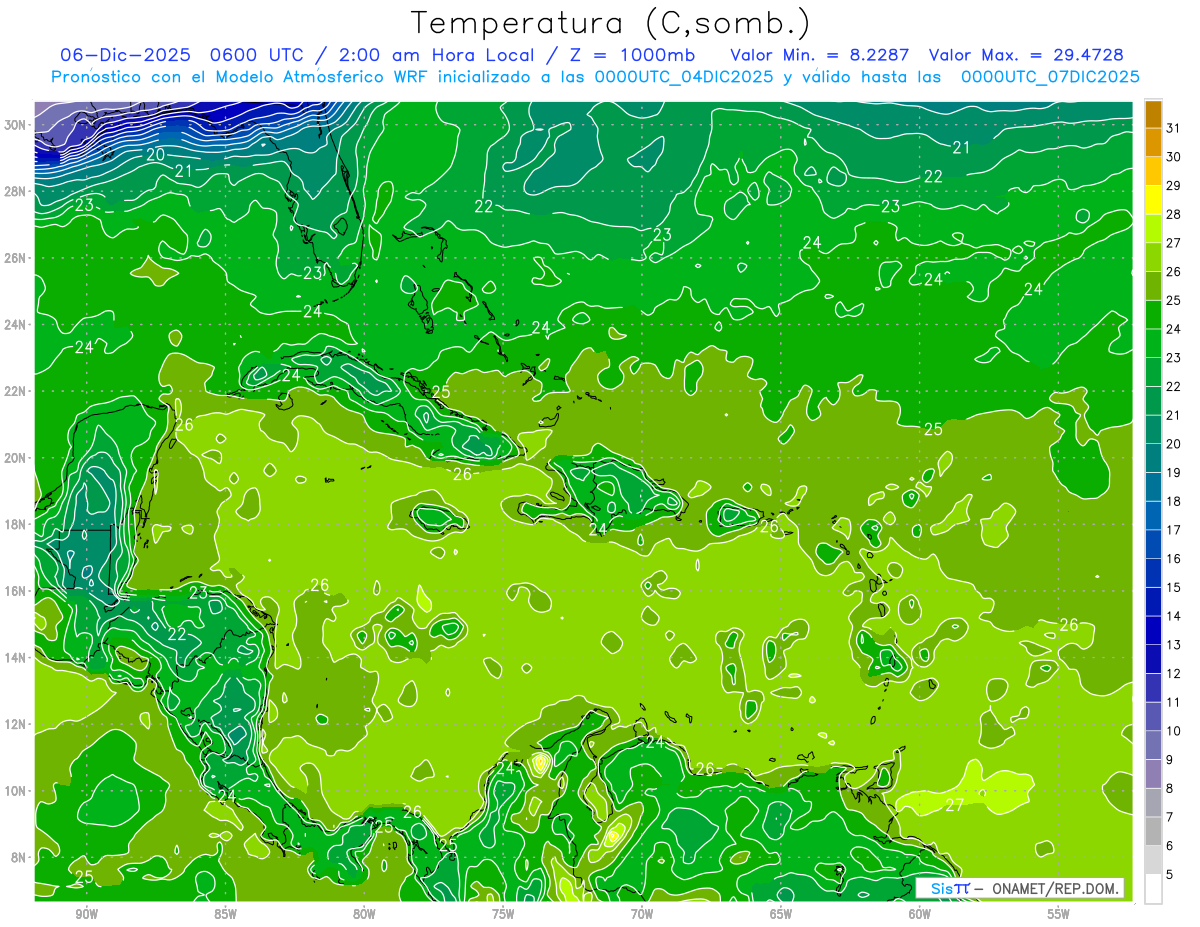Click the 65W longitude axis label
This screenshot has height=927, width=1200.
[x=781, y=914]
